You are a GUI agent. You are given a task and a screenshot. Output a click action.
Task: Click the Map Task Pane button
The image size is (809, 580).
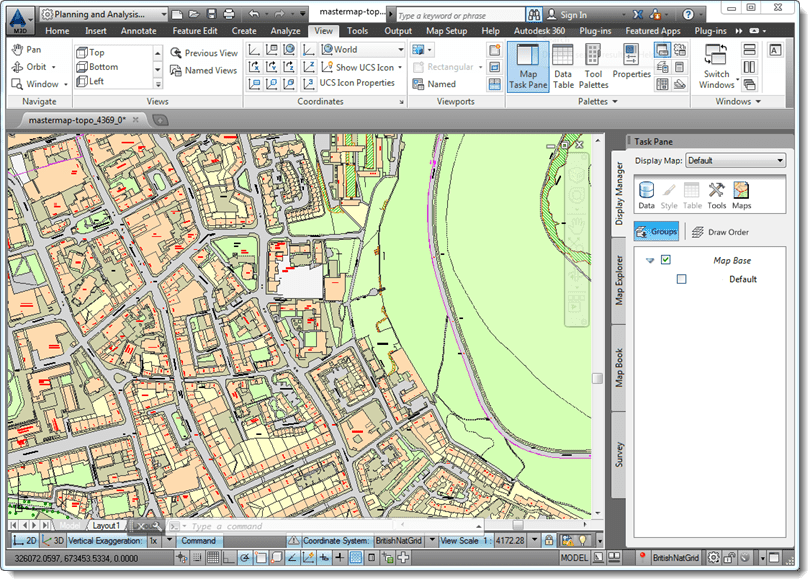(527, 66)
